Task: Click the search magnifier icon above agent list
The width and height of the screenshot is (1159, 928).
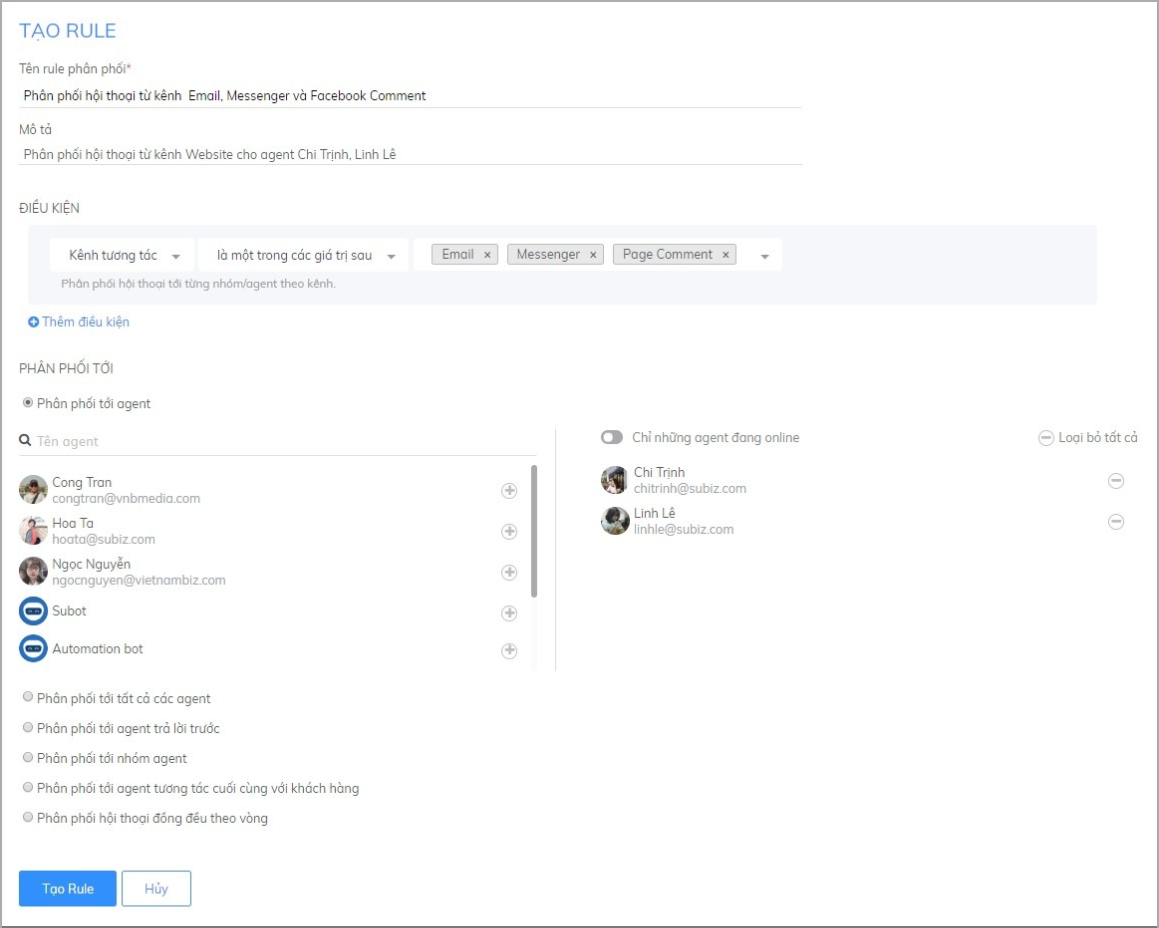Action: pos(23,439)
